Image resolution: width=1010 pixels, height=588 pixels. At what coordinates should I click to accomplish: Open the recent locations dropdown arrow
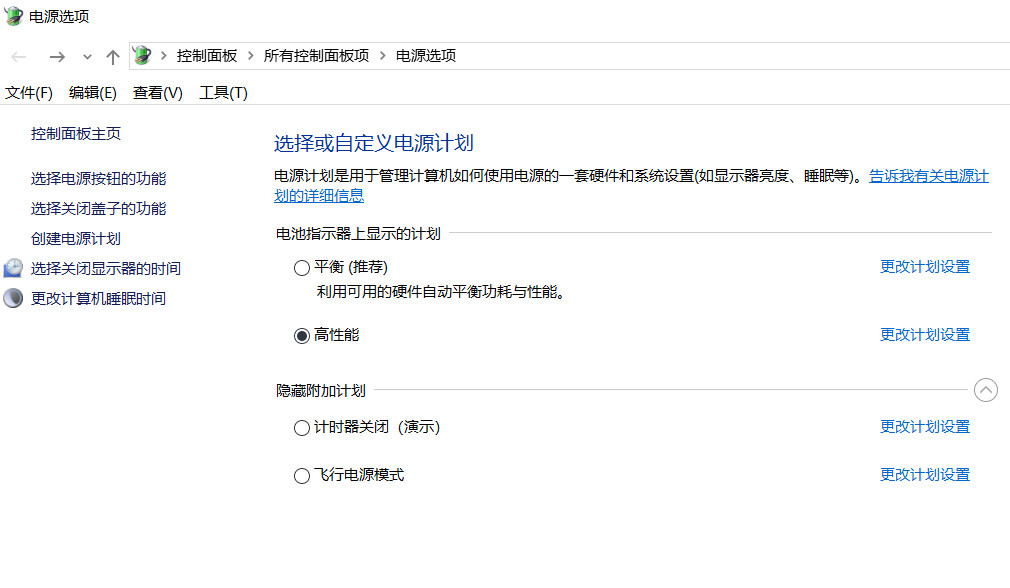87,57
